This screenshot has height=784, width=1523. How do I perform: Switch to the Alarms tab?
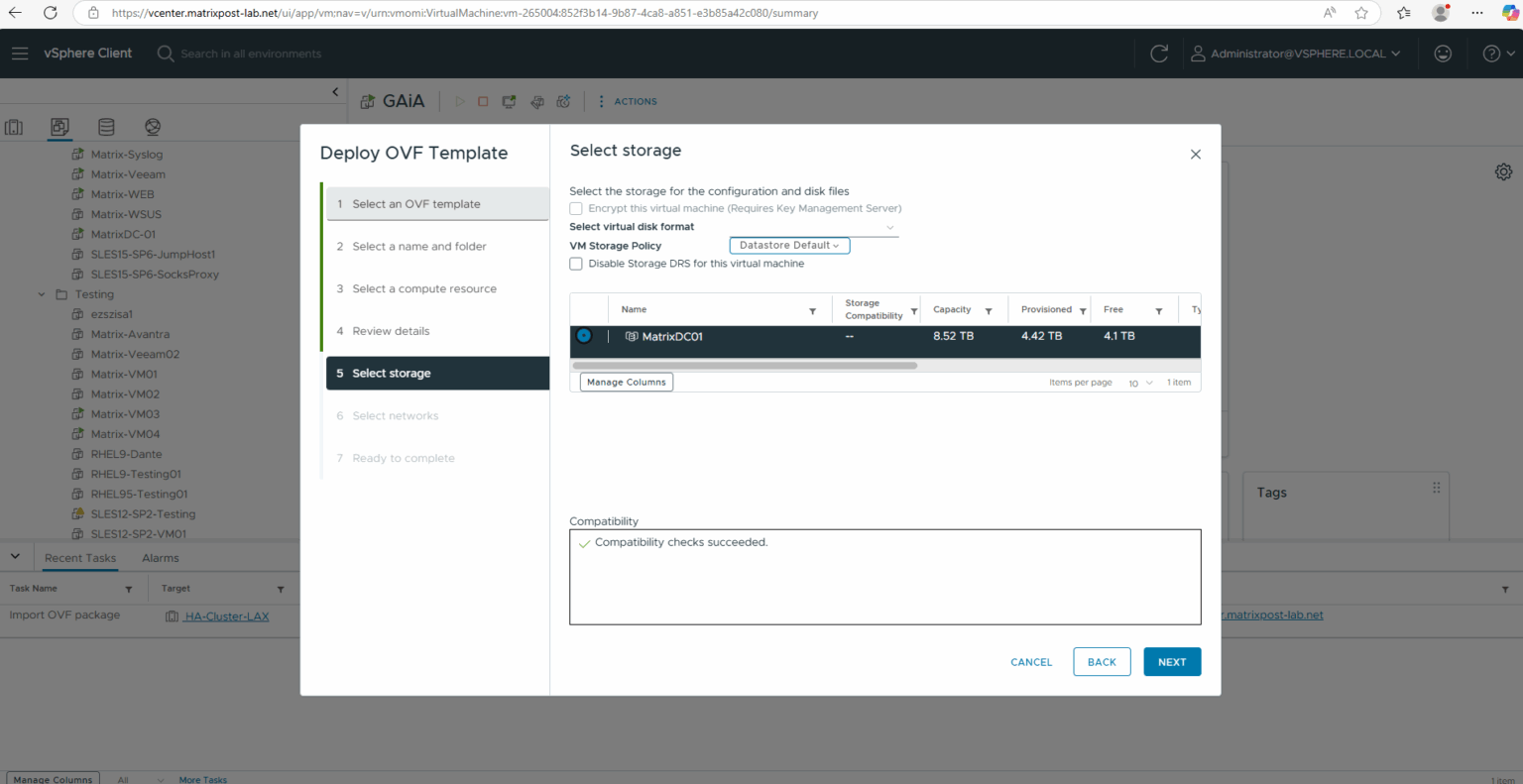tap(160, 557)
